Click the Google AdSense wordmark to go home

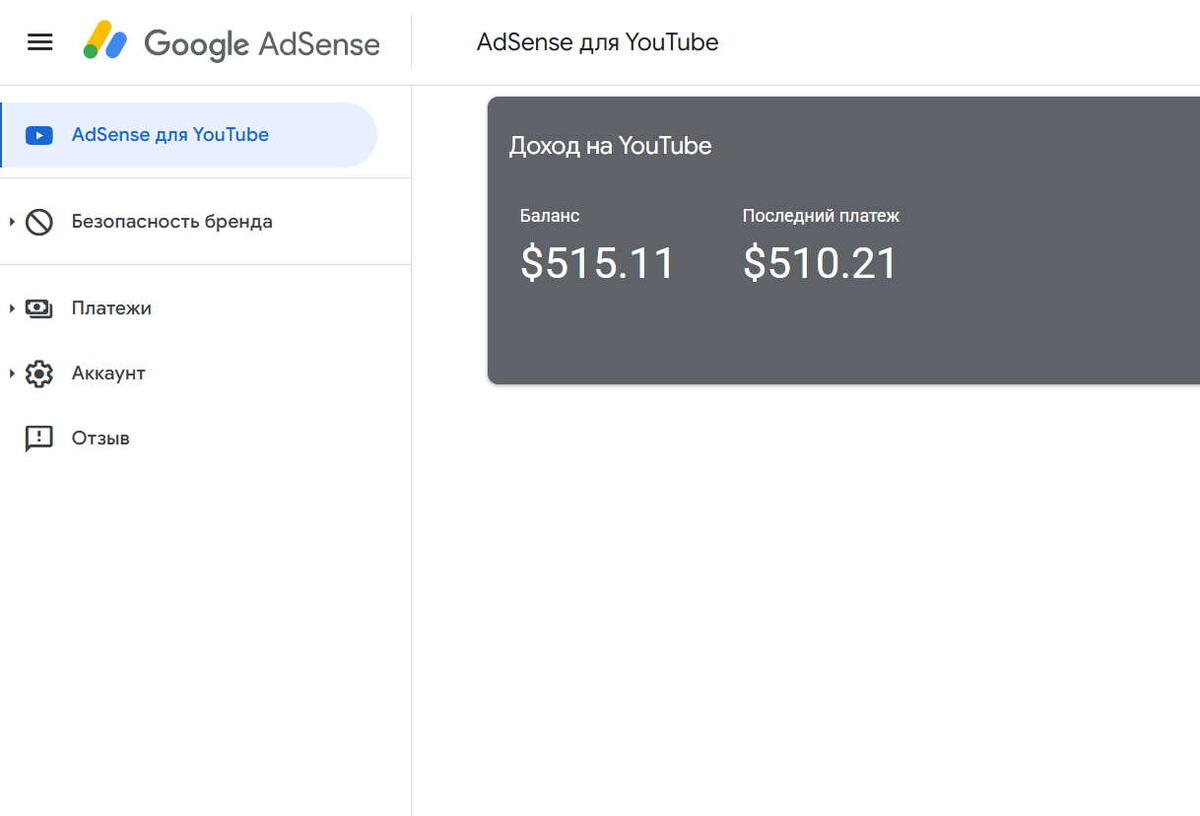click(x=262, y=43)
